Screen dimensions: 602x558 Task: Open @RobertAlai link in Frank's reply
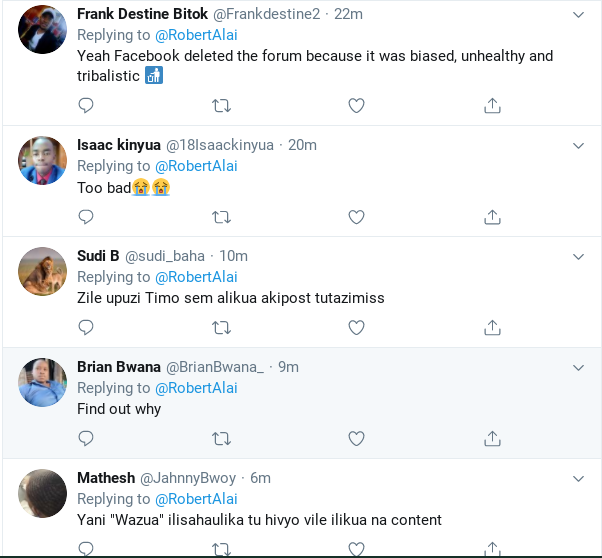click(196, 35)
